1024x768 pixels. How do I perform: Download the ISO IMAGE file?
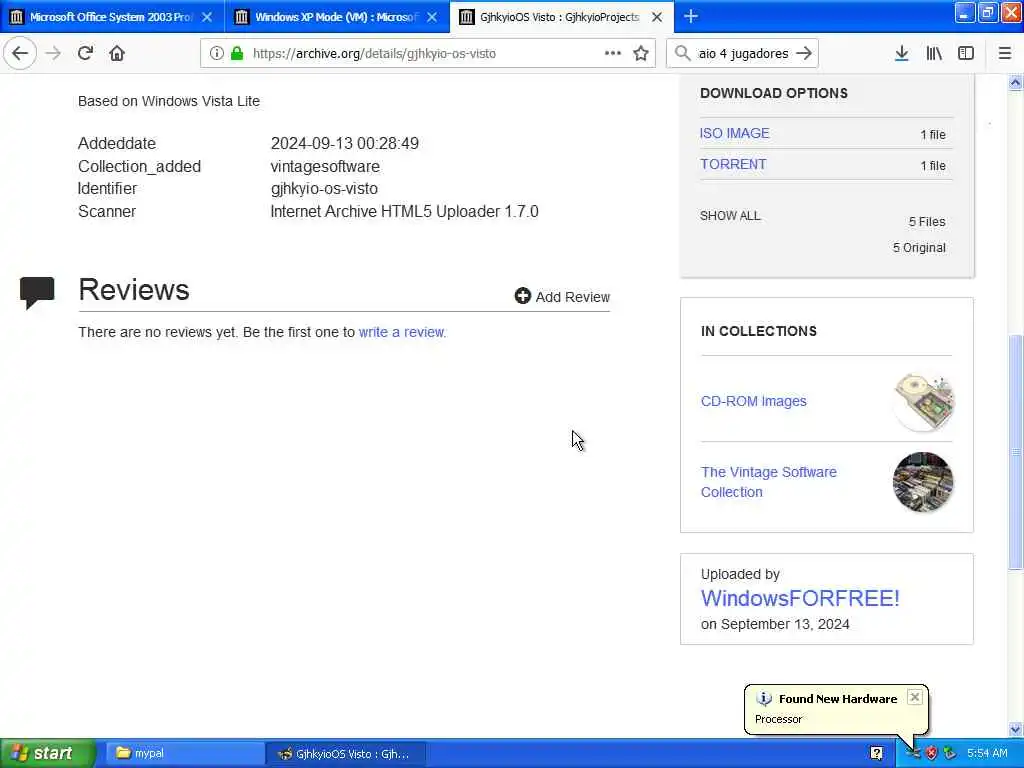click(x=734, y=133)
